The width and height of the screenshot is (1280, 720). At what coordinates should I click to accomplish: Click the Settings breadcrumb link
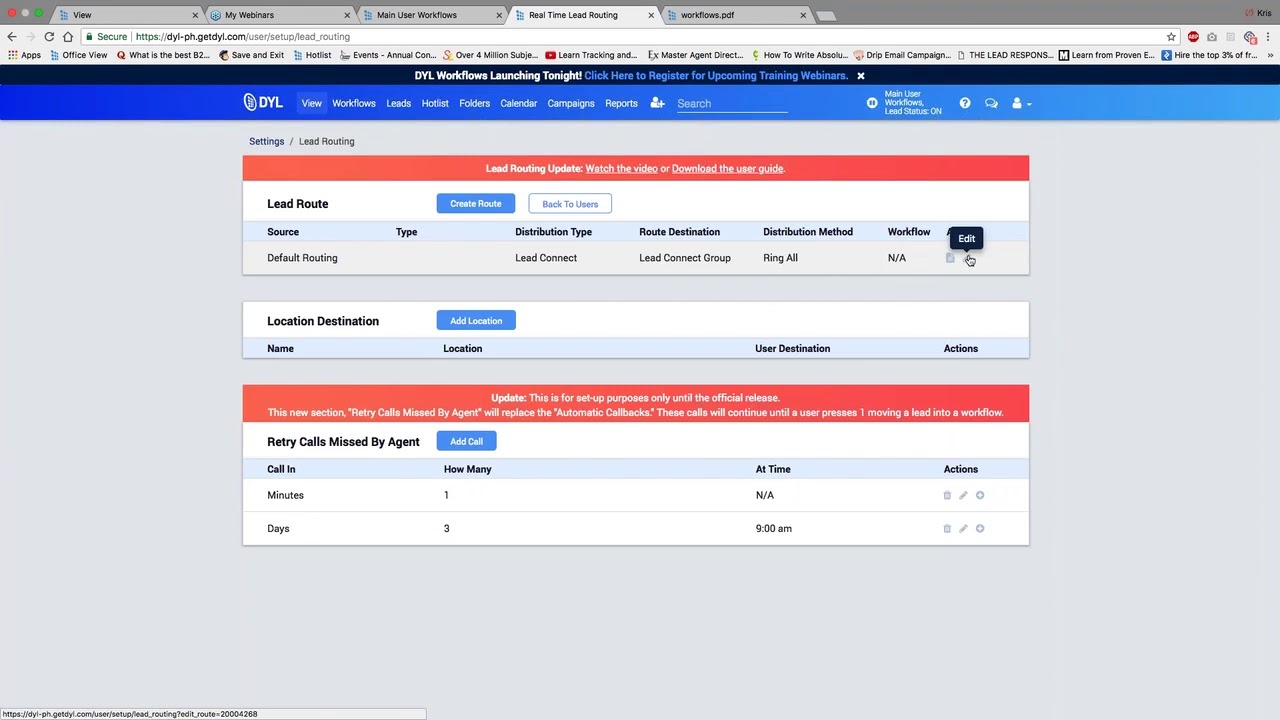coord(267,141)
